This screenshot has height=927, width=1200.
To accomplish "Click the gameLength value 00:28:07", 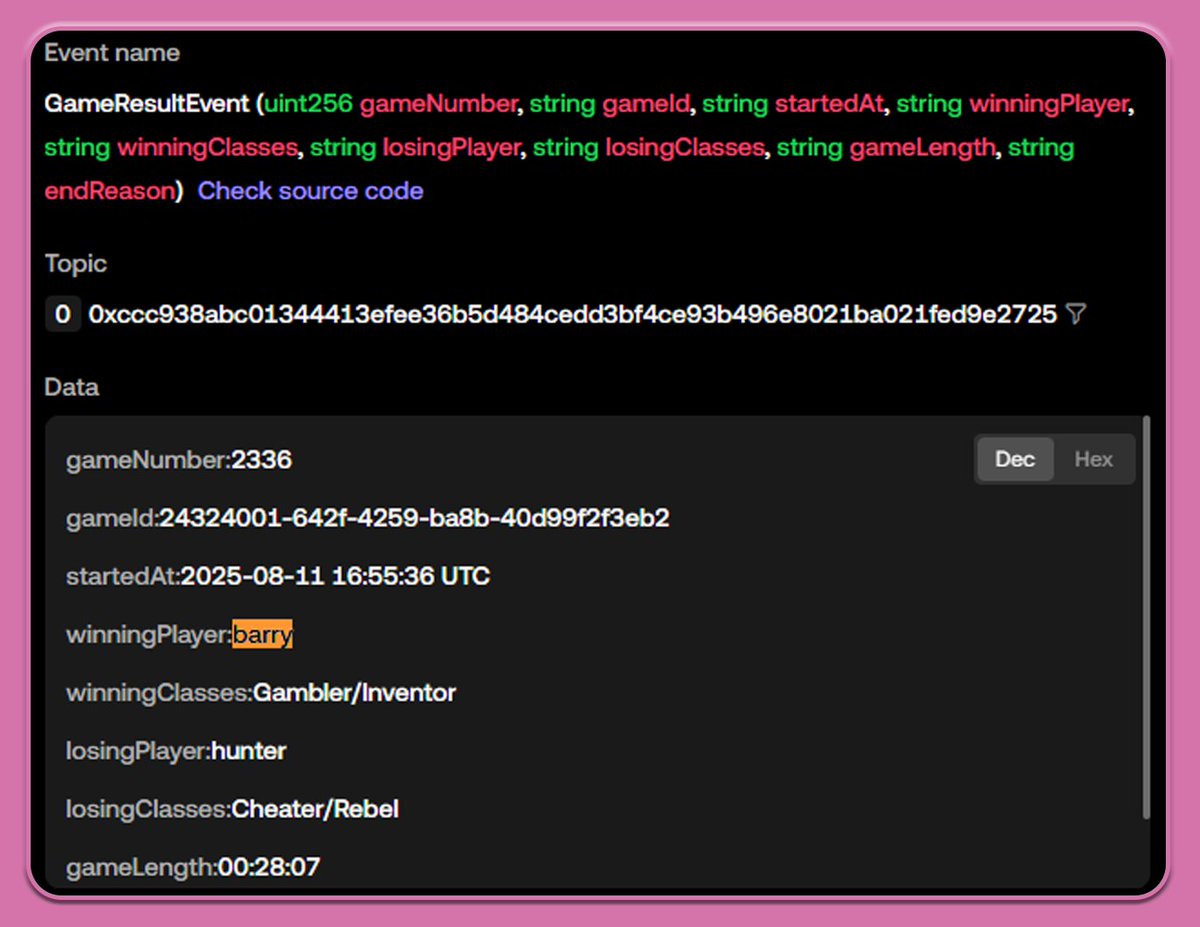I will pyautogui.click(x=268, y=866).
